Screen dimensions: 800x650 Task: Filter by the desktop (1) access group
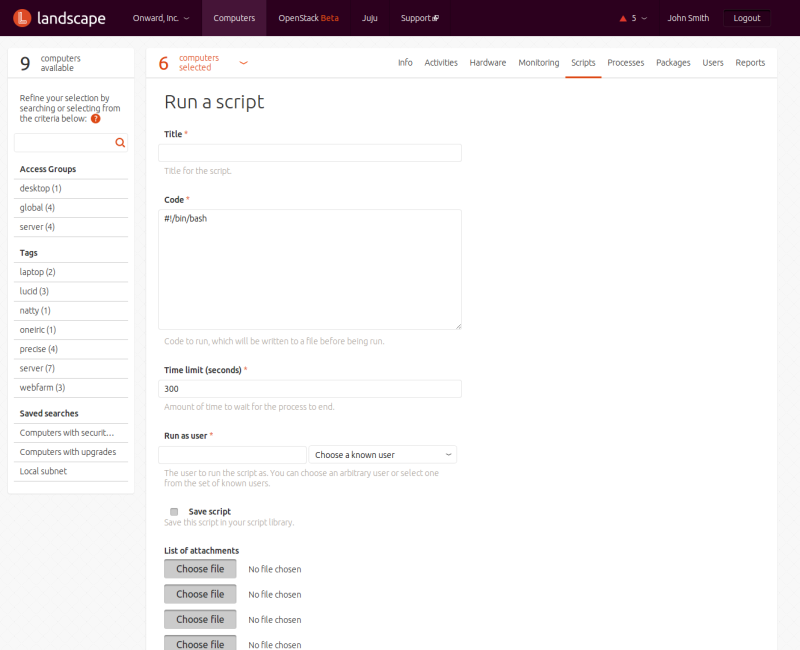40,188
